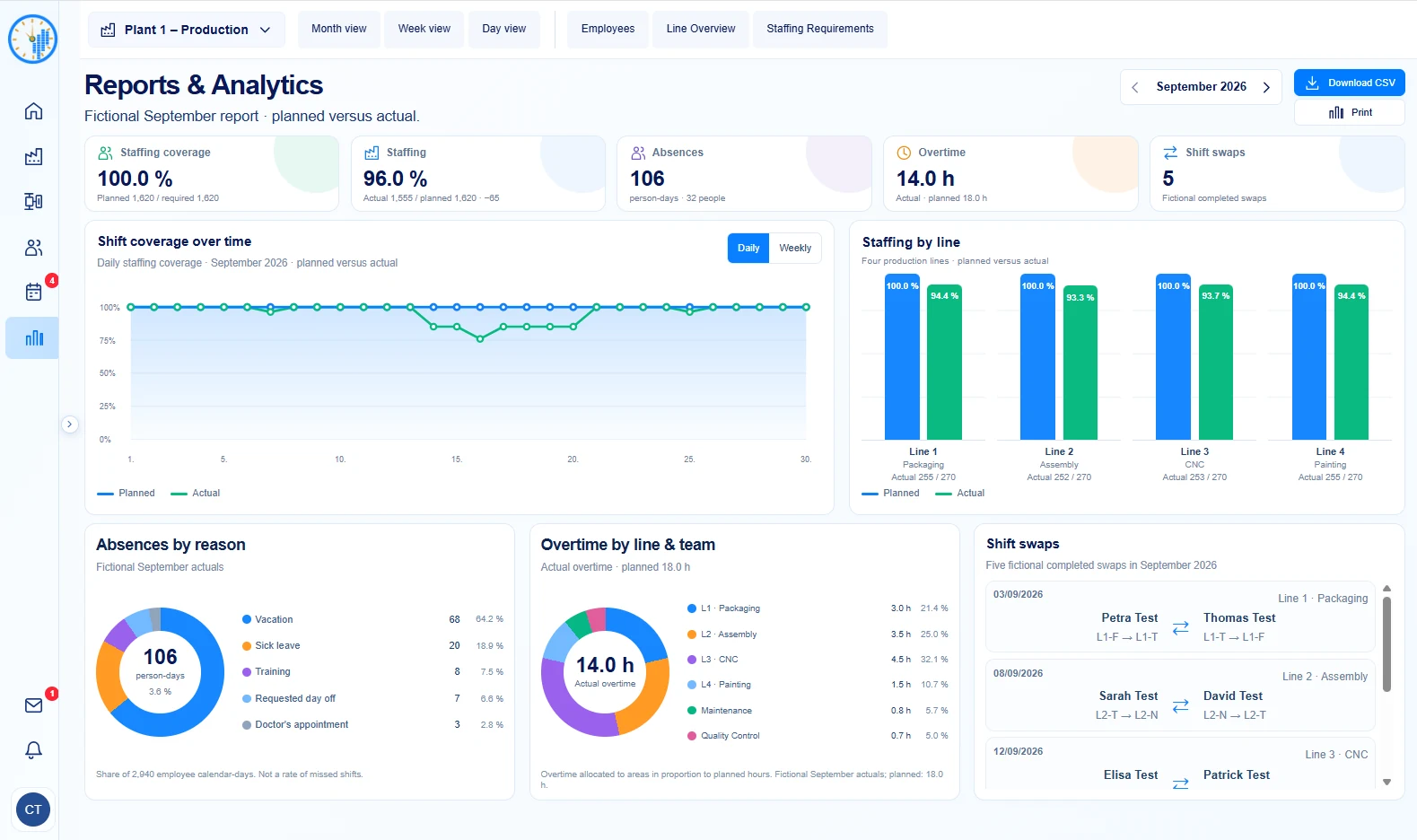Viewport: 1417px width, 840px height.
Task: Click the L3 CNC purple legend dot
Action: pyautogui.click(x=692, y=660)
